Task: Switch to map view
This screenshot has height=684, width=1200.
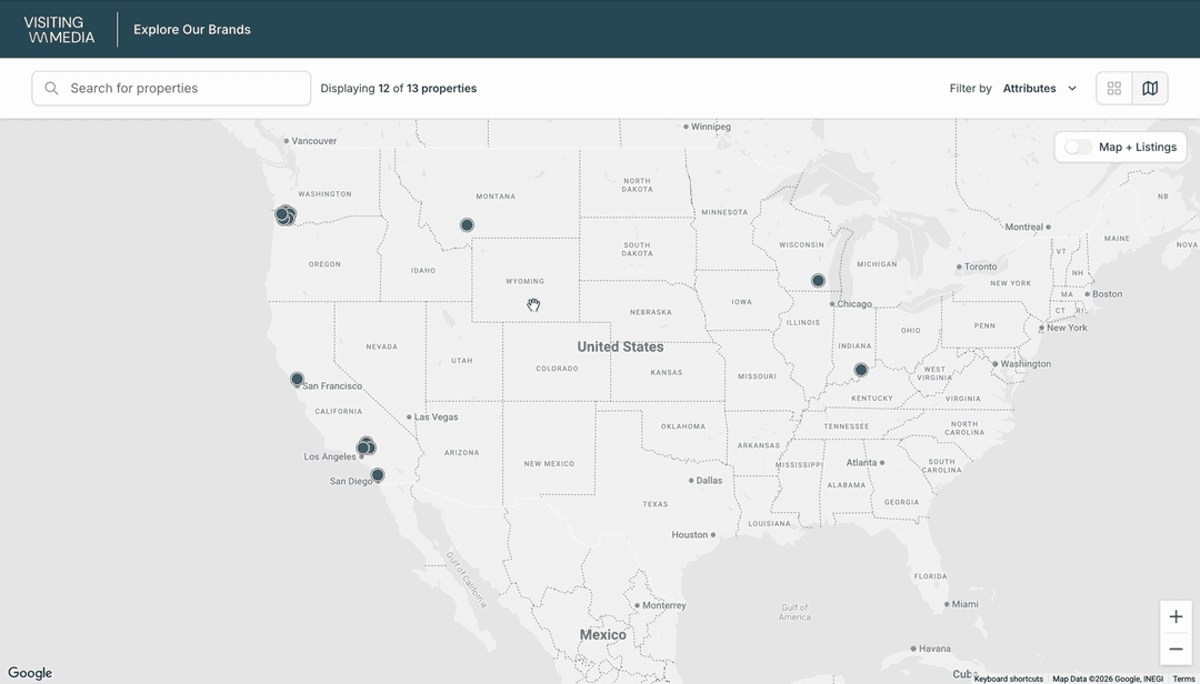Action: (x=1150, y=88)
